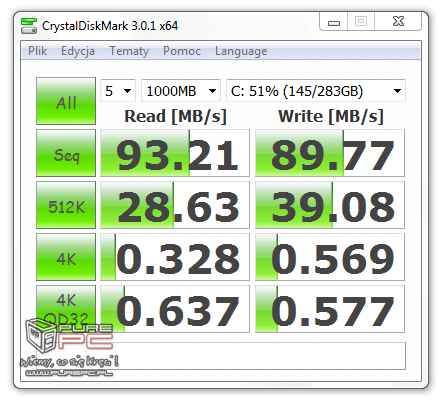The height and width of the screenshot is (403, 446).
Task: Open the Tematy menu
Action: tap(129, 51)
